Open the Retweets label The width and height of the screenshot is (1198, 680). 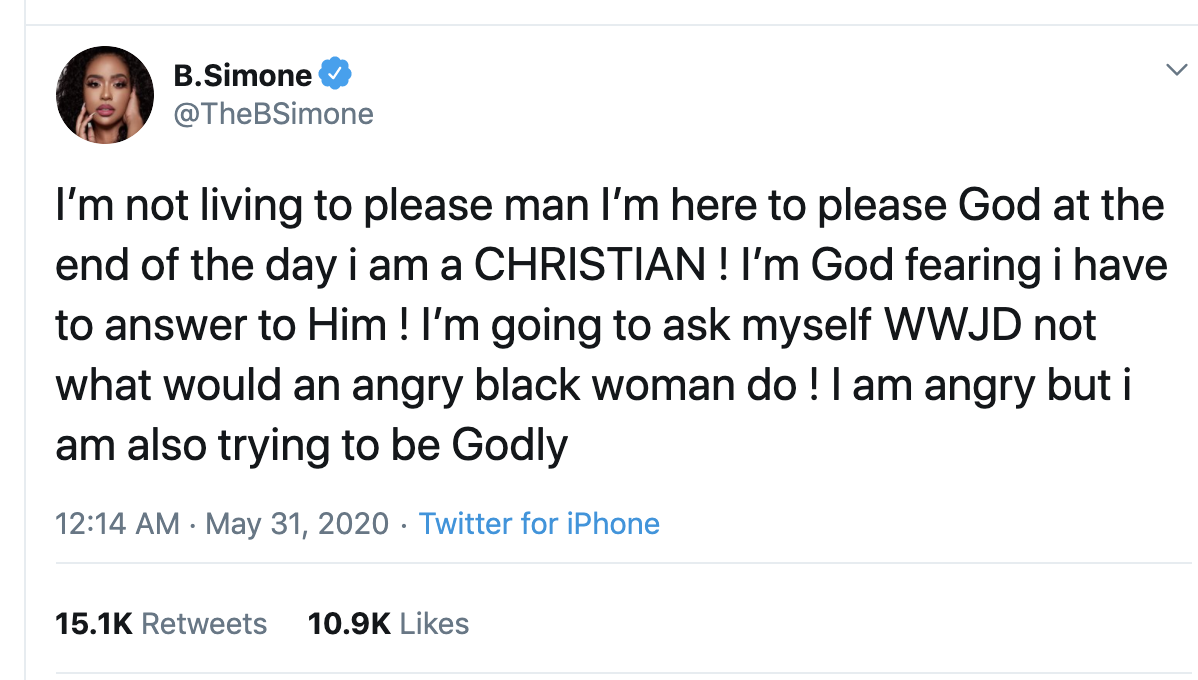pyautogui.click(x=204, y=624)
